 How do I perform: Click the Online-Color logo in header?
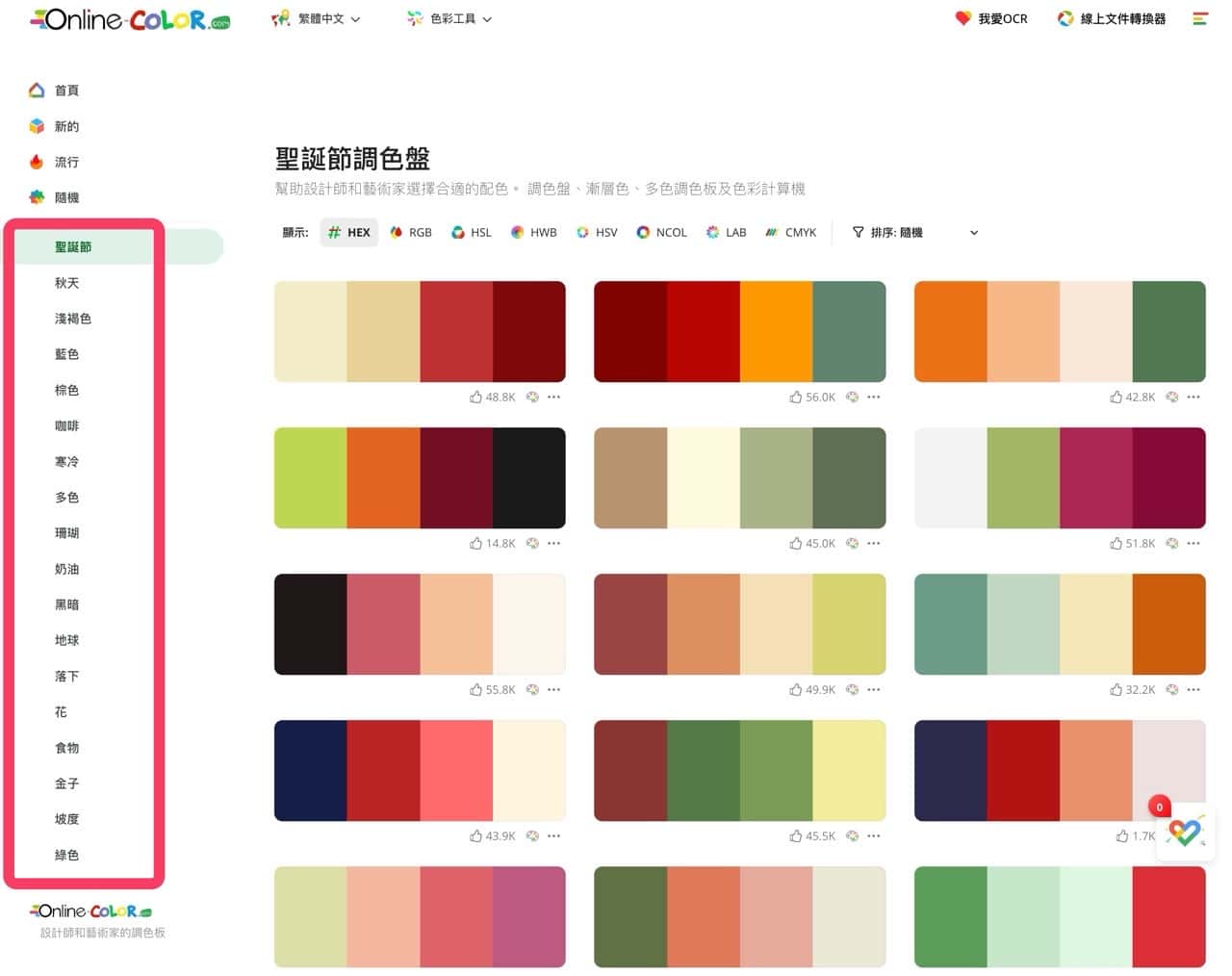130,19
